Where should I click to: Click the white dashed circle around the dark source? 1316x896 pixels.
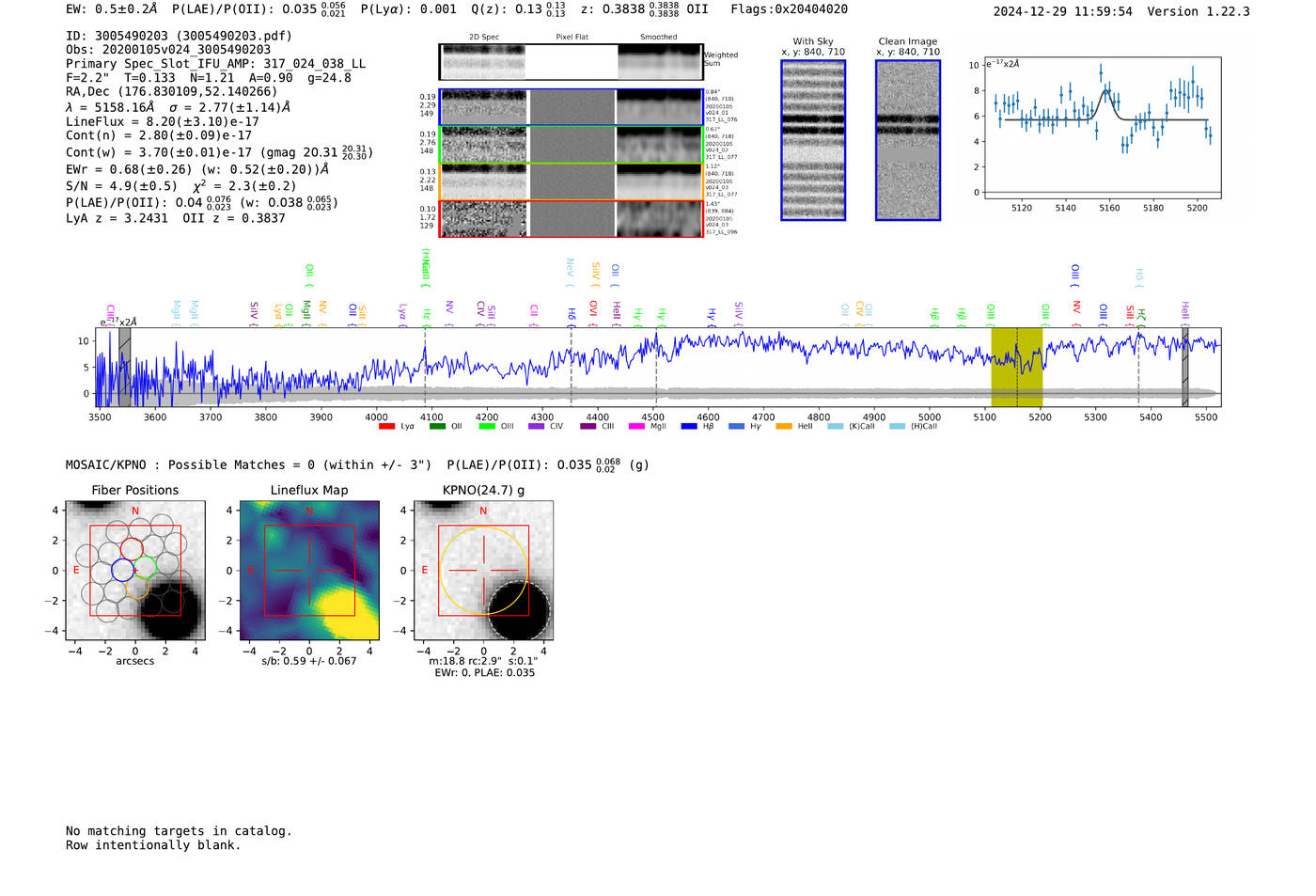click(519, 611)
